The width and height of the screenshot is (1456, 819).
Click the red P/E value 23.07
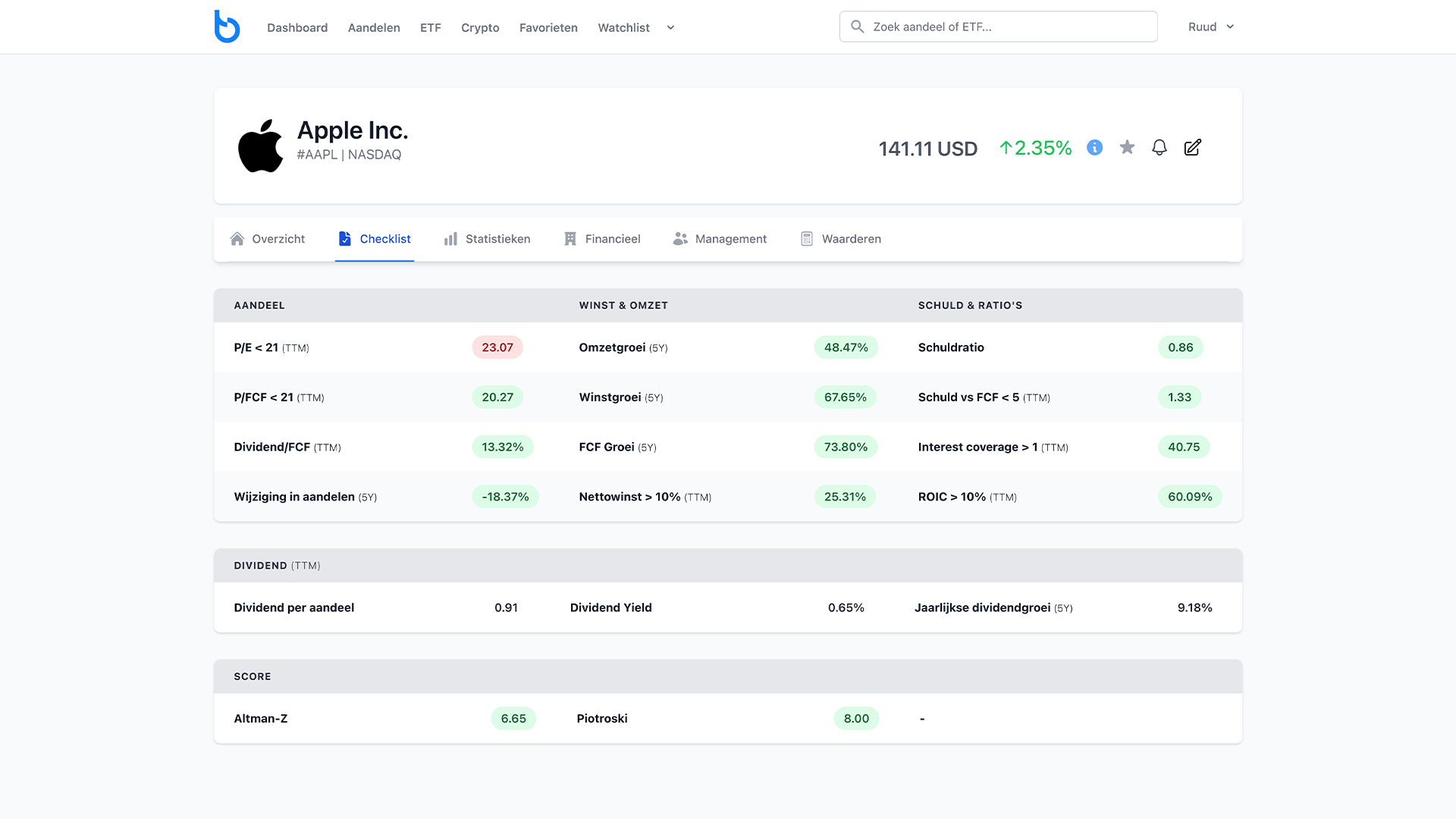[497, 347]
